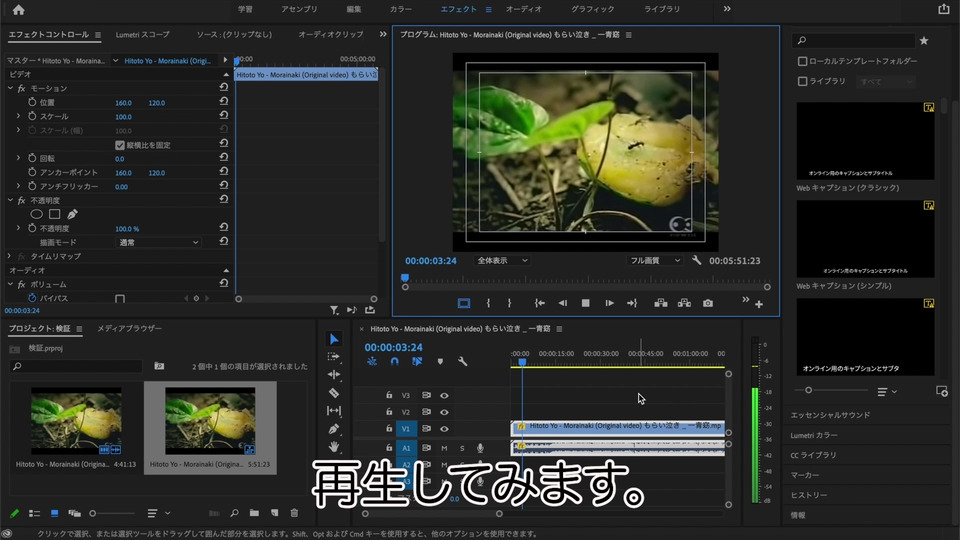Show more workspaces overflow chevron
This screenshot has height=540, width=960.
pyautogui.click(x=727, y=9)
